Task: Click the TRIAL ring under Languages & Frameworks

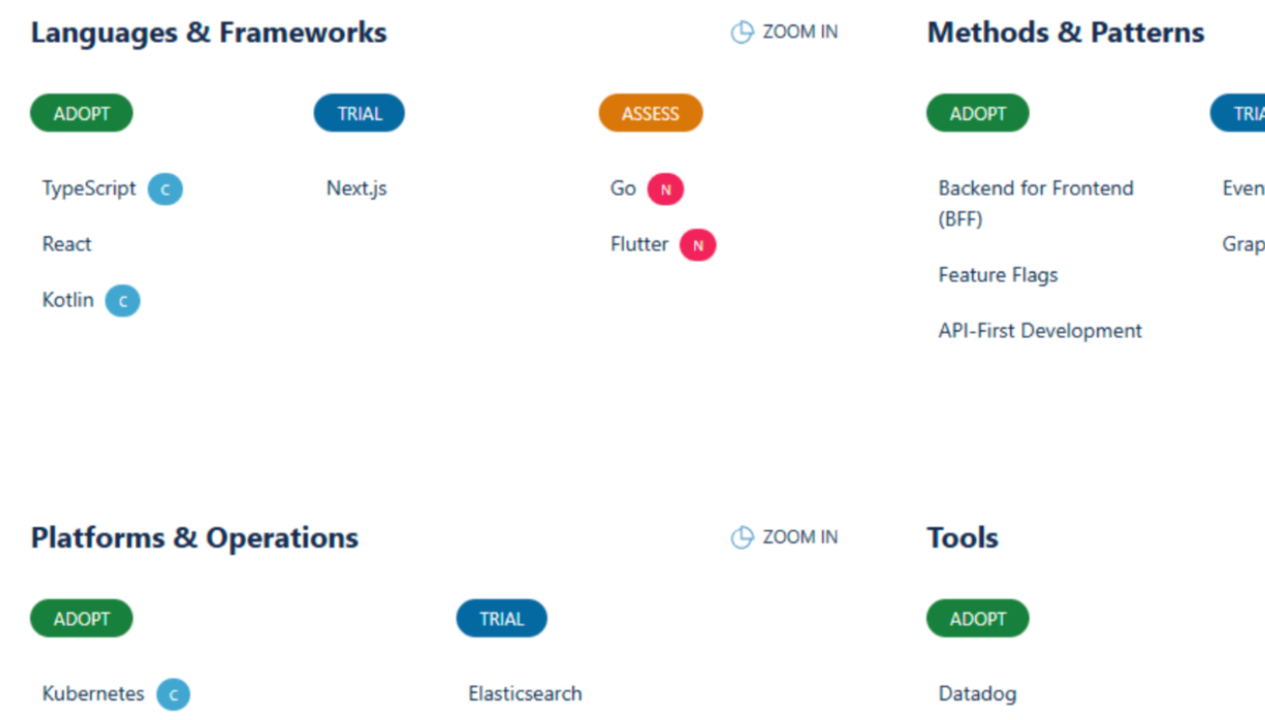Action: (359, 113)
